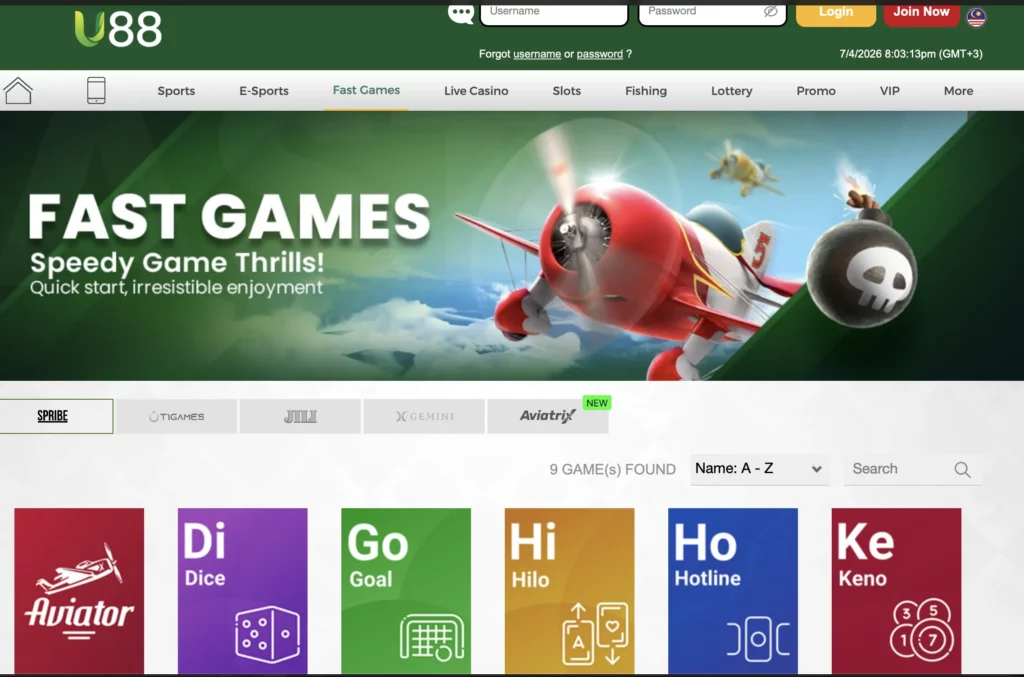Select the Gemini provider tab
This screenshot has width=1024, height=677.
pyautogui.click(x=424, y=416)
